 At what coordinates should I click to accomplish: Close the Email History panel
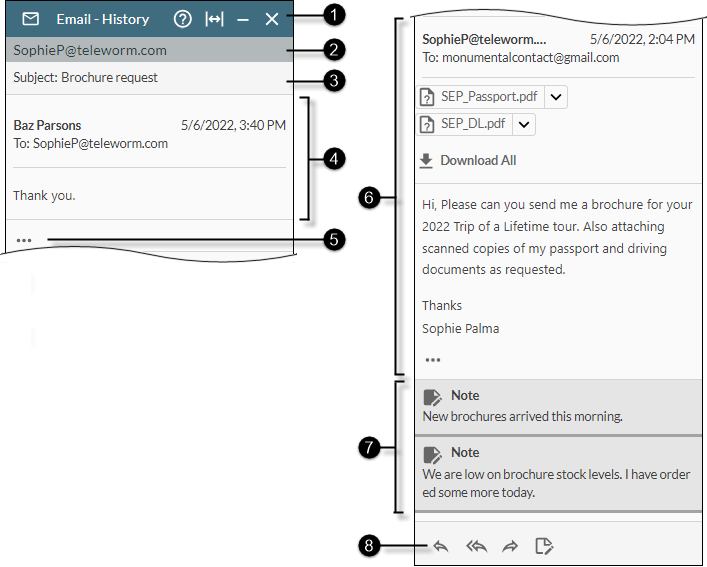[x=272, y=19]
